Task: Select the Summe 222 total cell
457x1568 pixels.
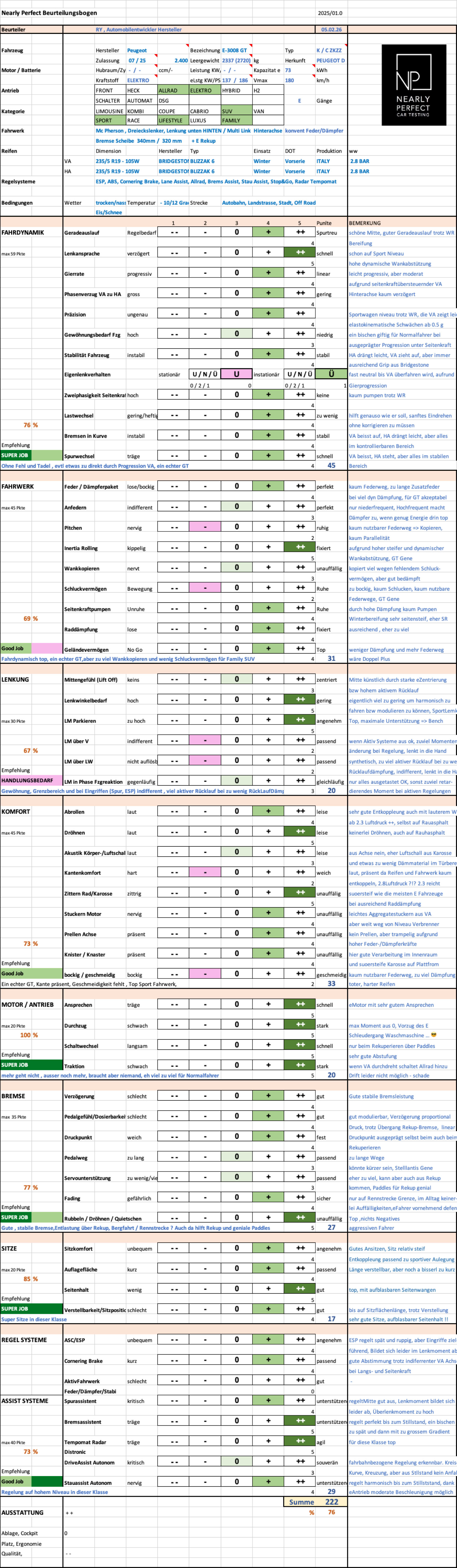Action: [x=315, y=1502]
